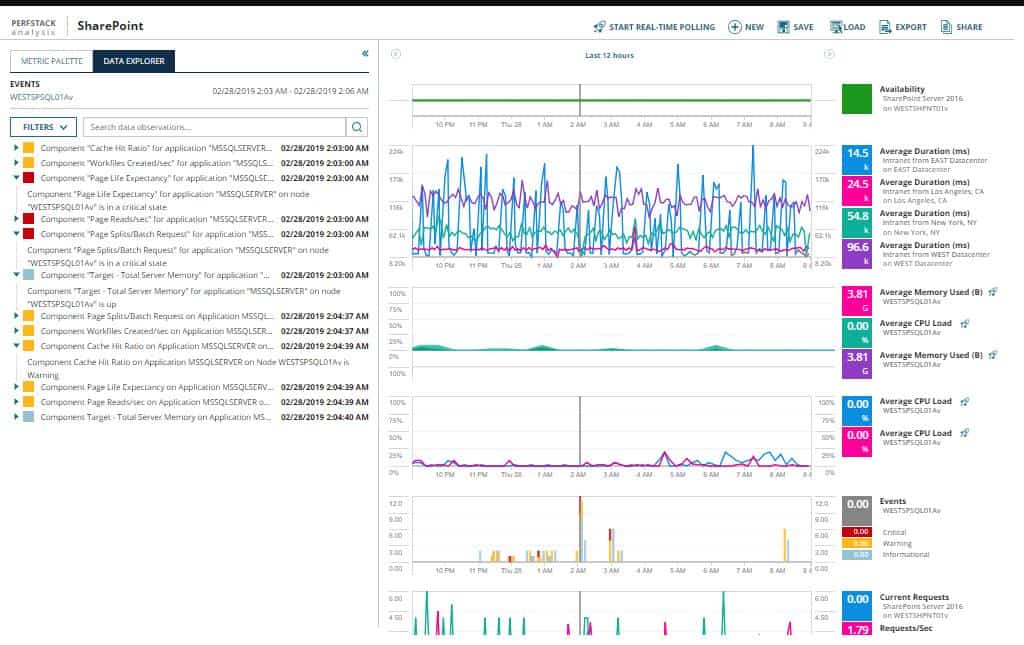The image size is (1024, 645).
Task: Click the real-time icon beside blue Average CPU Load
Action: coord(965,401)
